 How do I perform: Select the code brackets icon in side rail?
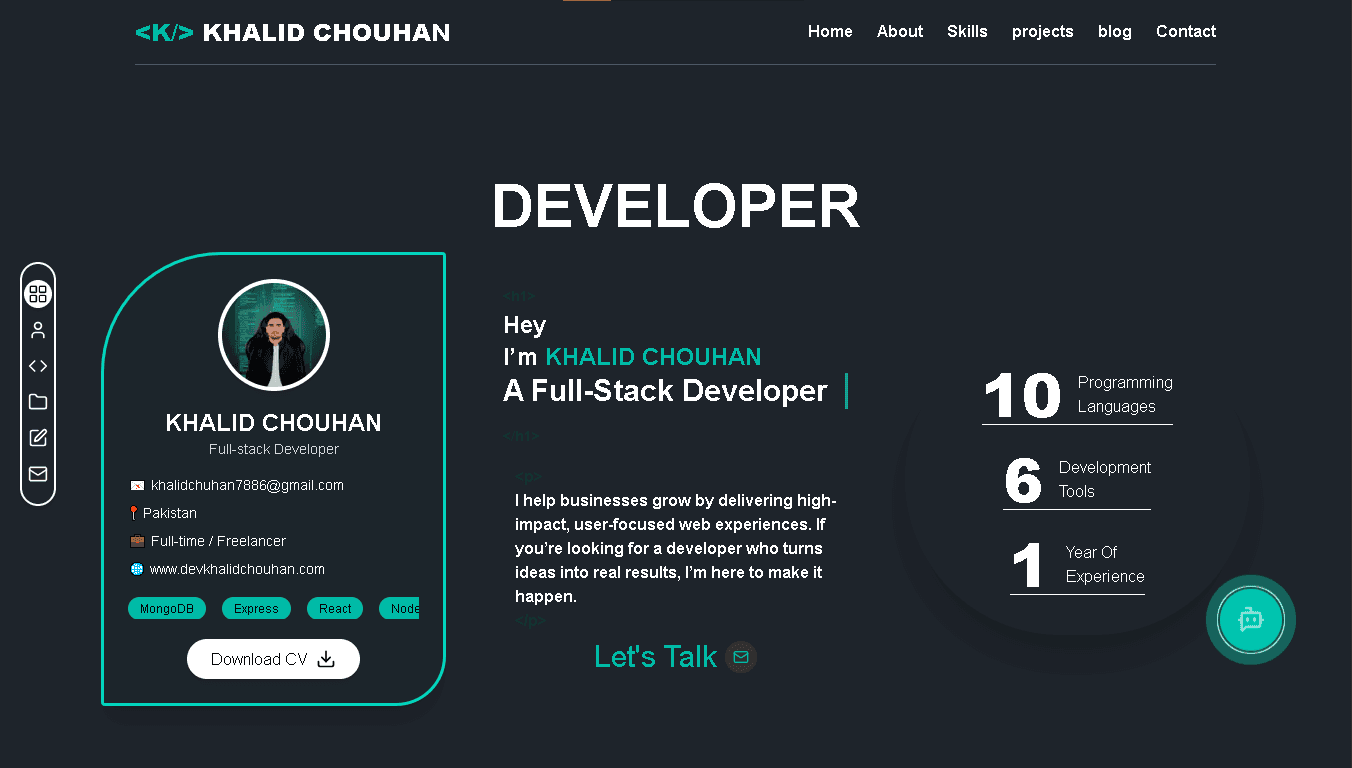pyautogui.click(x=38, y=366)
